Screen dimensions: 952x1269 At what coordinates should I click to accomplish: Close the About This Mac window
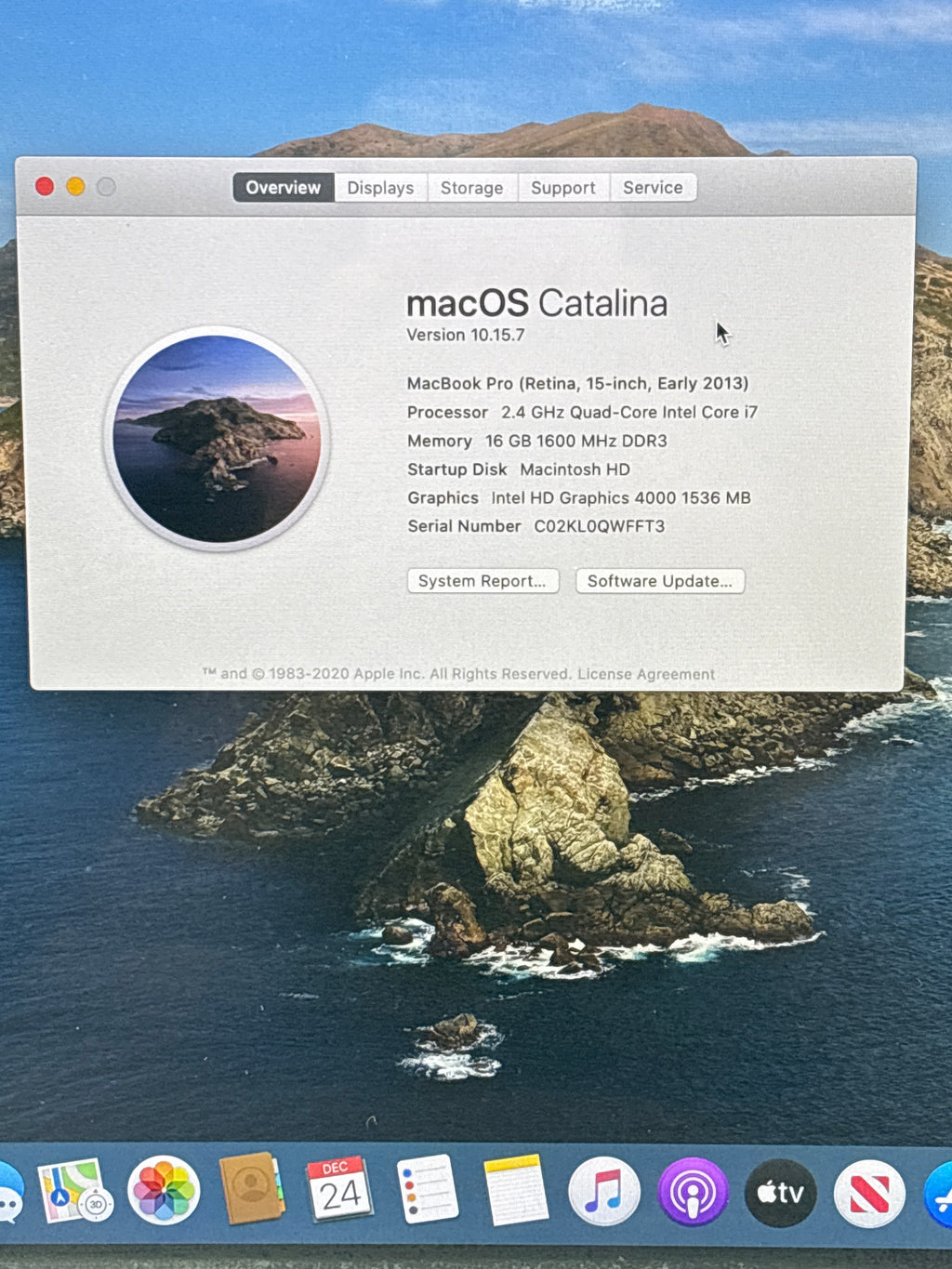[45, 186]
